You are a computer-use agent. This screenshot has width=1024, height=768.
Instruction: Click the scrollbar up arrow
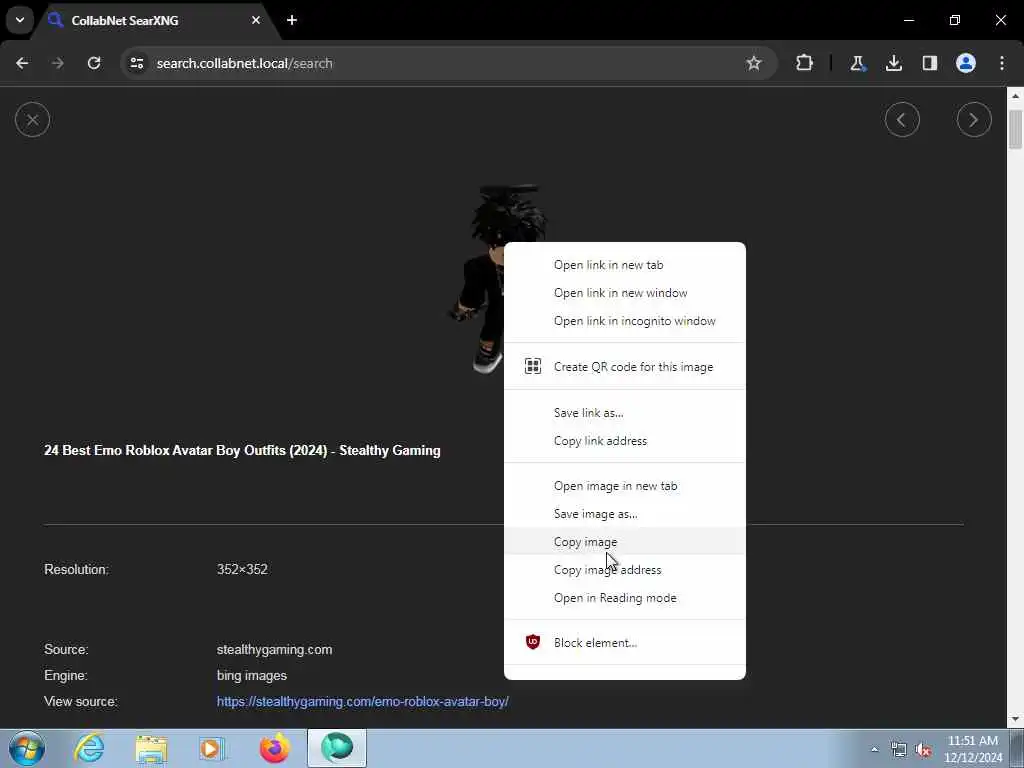click(x=1015, y=95)
